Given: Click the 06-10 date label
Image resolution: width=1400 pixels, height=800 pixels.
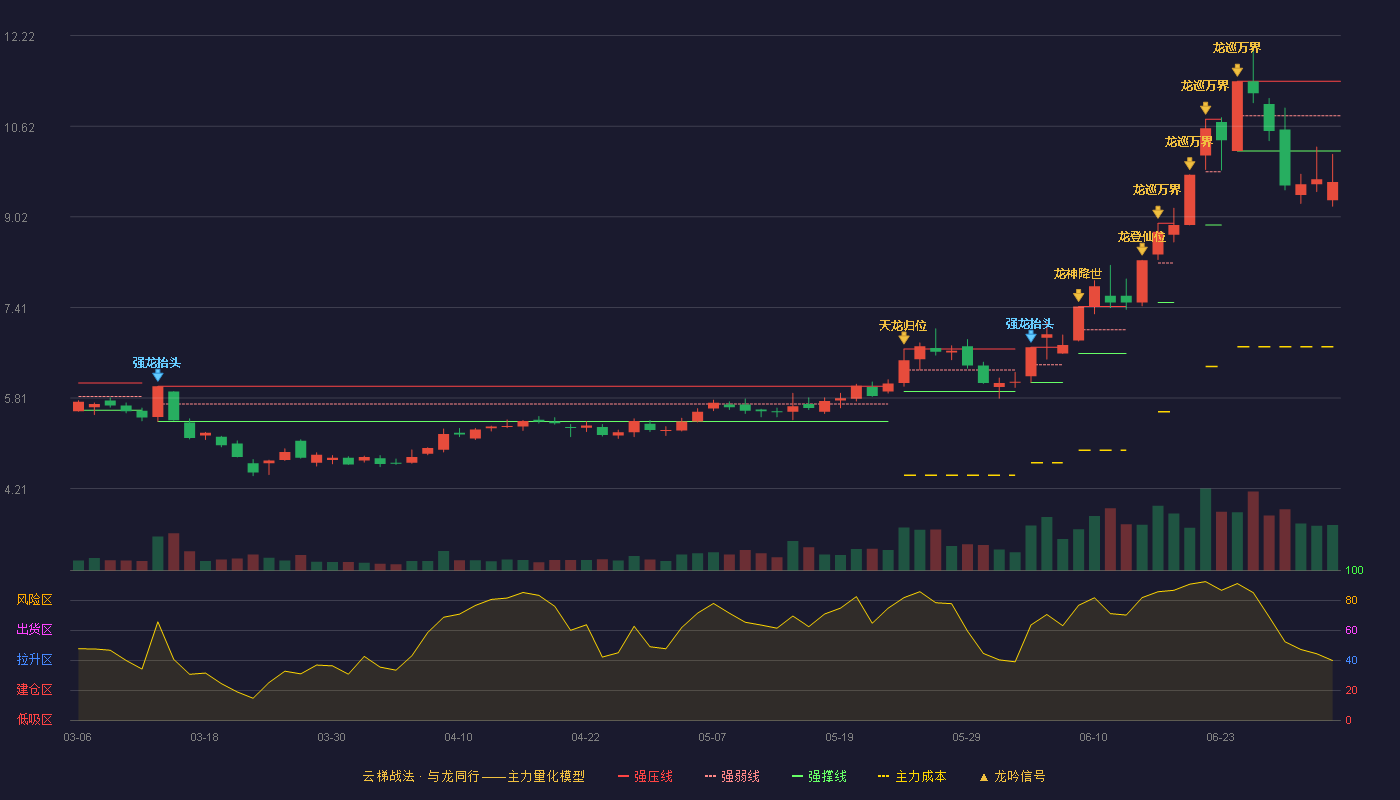Looking at the screenshot, I should point(1093,737).
